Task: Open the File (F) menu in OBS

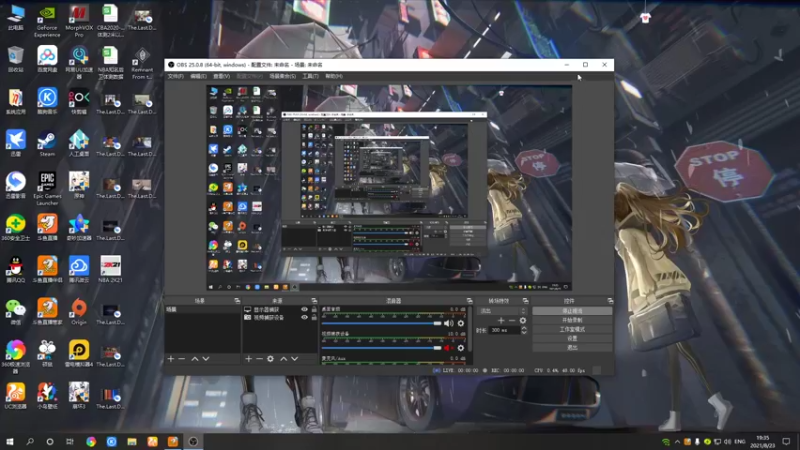Action: click(175, 76)
